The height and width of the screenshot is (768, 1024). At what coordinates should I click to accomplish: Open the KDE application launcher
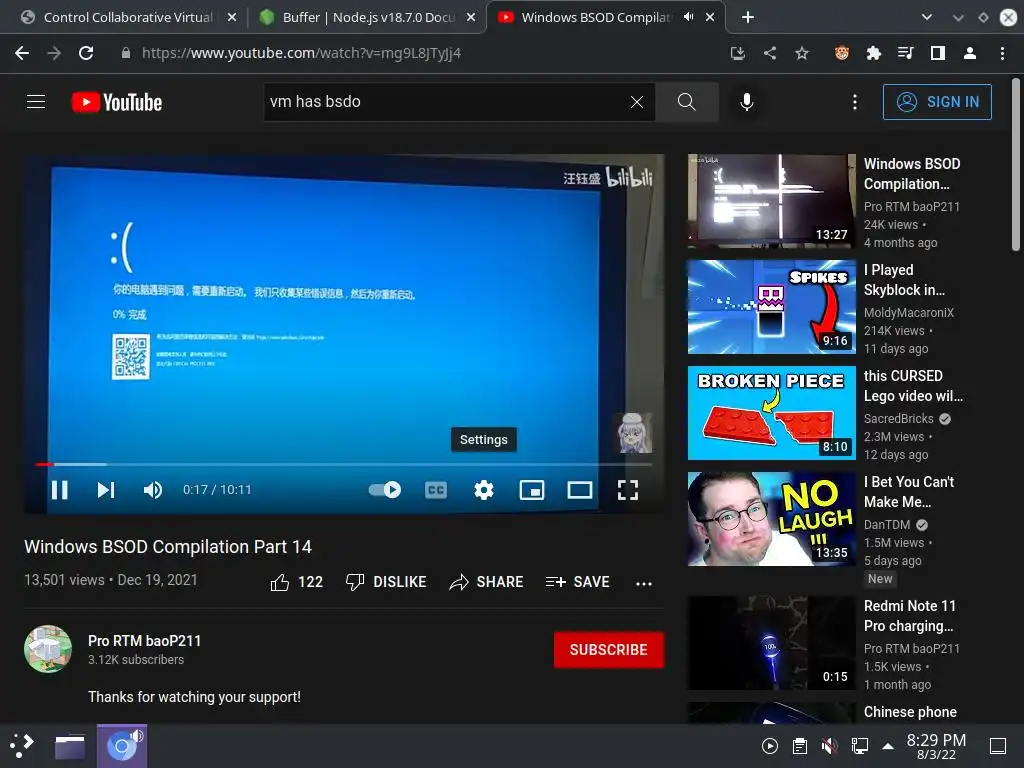point(22,746)
